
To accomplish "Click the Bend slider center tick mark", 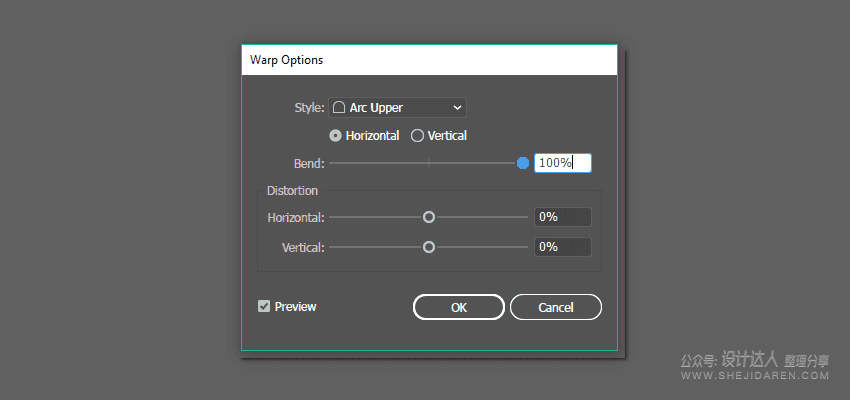I will (x=429, y=163).
